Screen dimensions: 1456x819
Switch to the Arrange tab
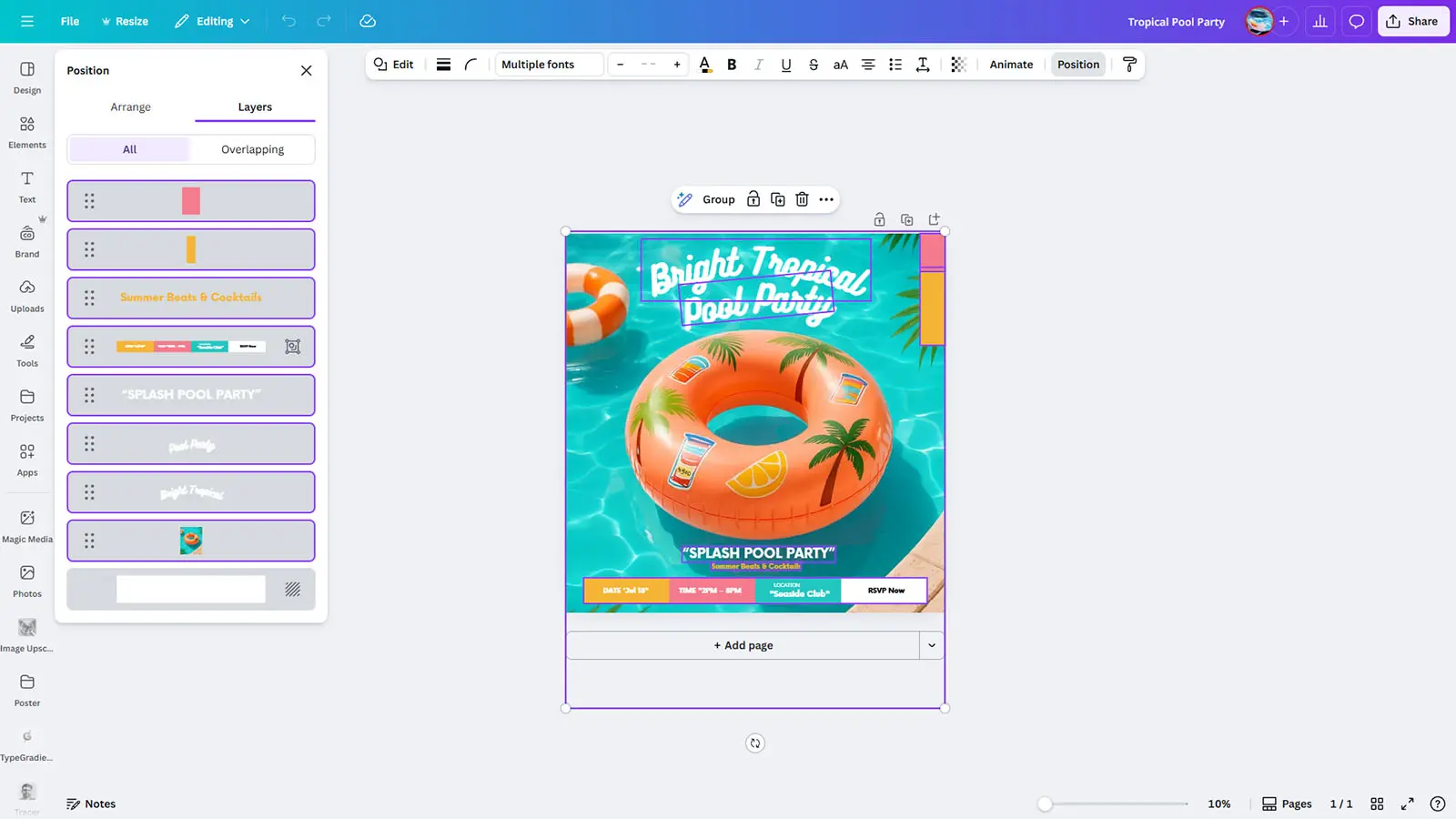(x=130, y=107)
